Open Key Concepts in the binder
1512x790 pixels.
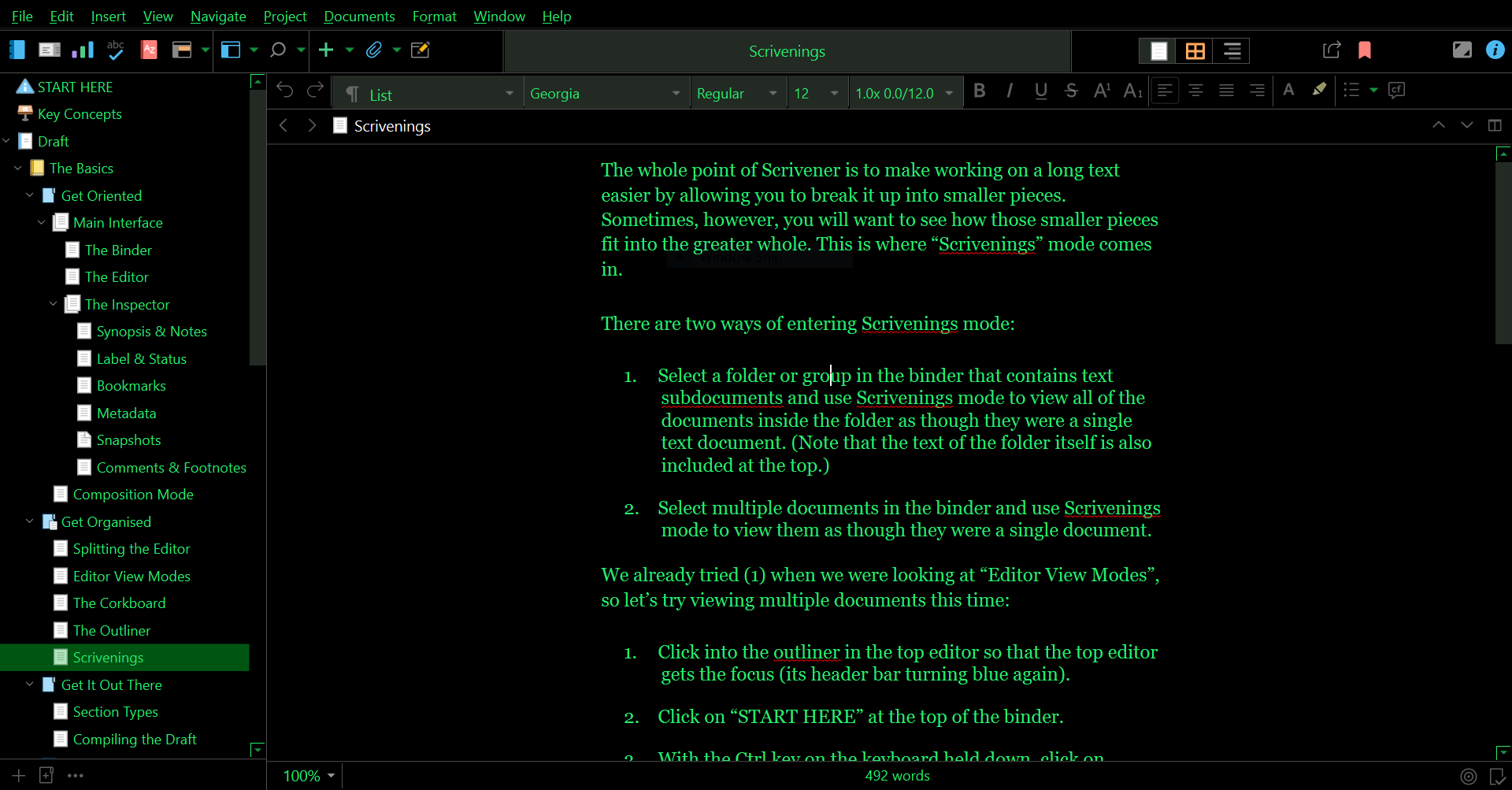(x=80, y=114)
